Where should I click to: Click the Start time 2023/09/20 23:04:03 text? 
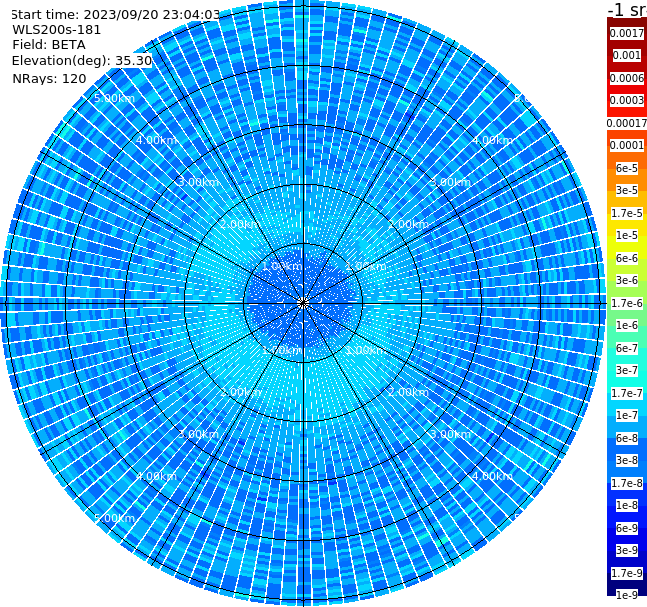click(x=115, y=15)
